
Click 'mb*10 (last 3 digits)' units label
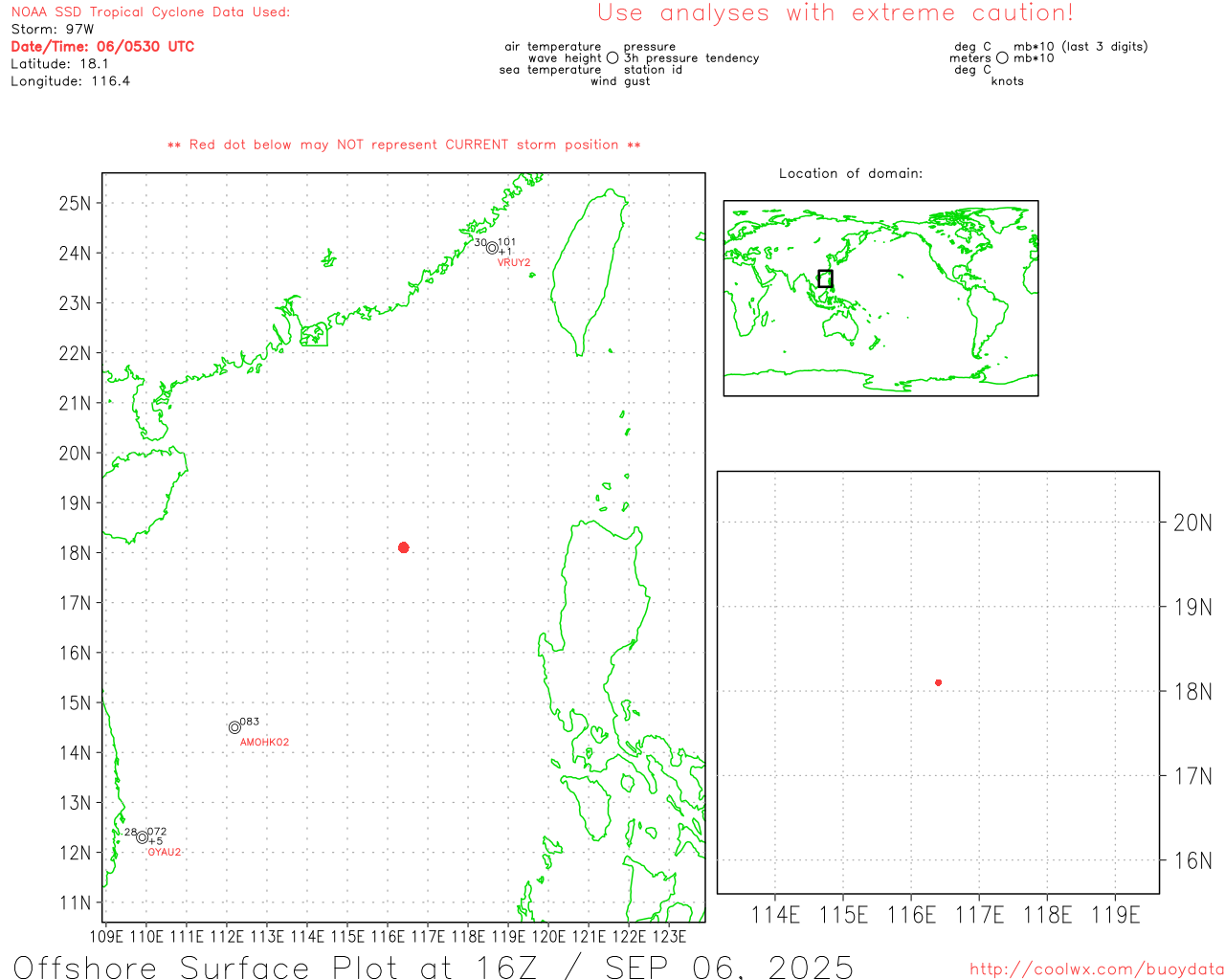pos(1080,47)
